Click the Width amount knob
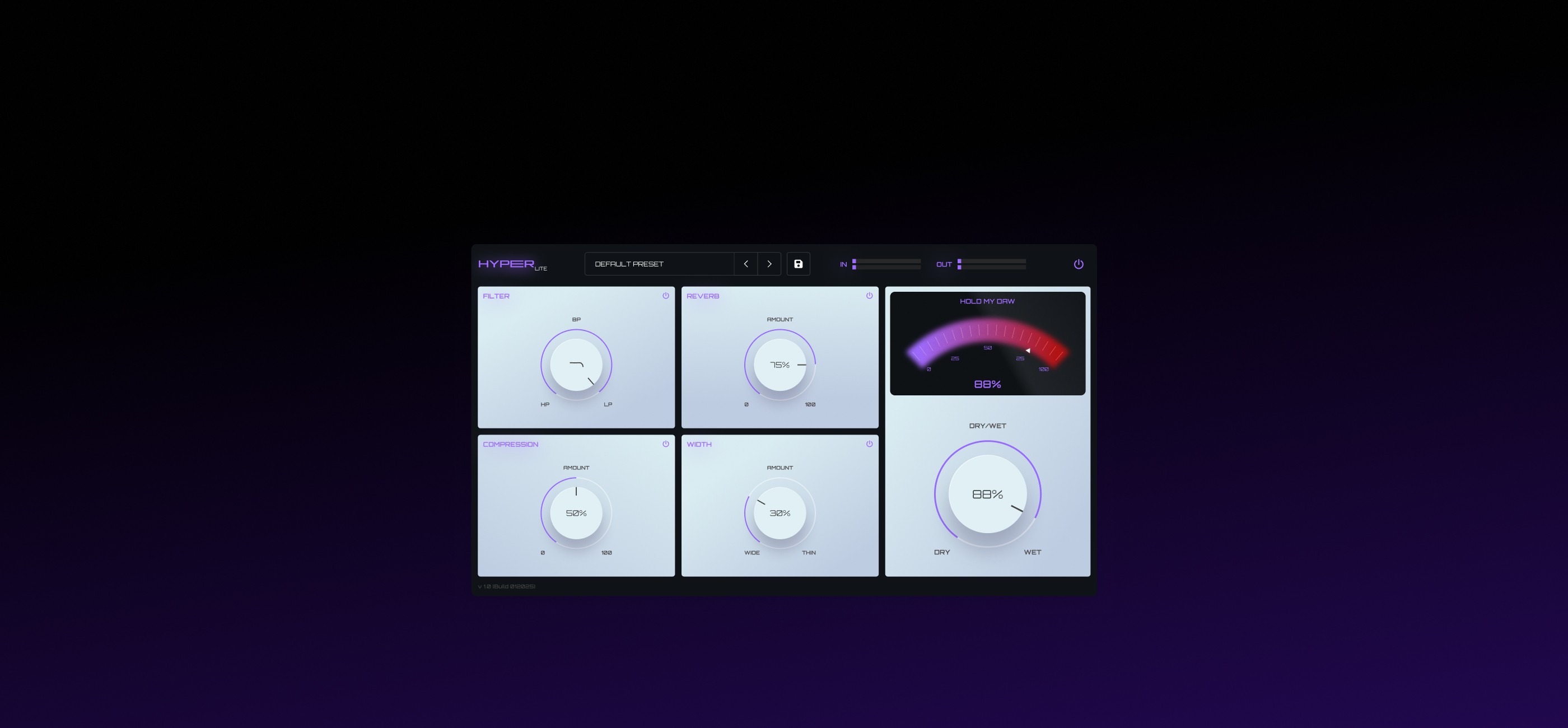Image resolution: width=1568 pixels, height=728 pixels. click(780, 513)
